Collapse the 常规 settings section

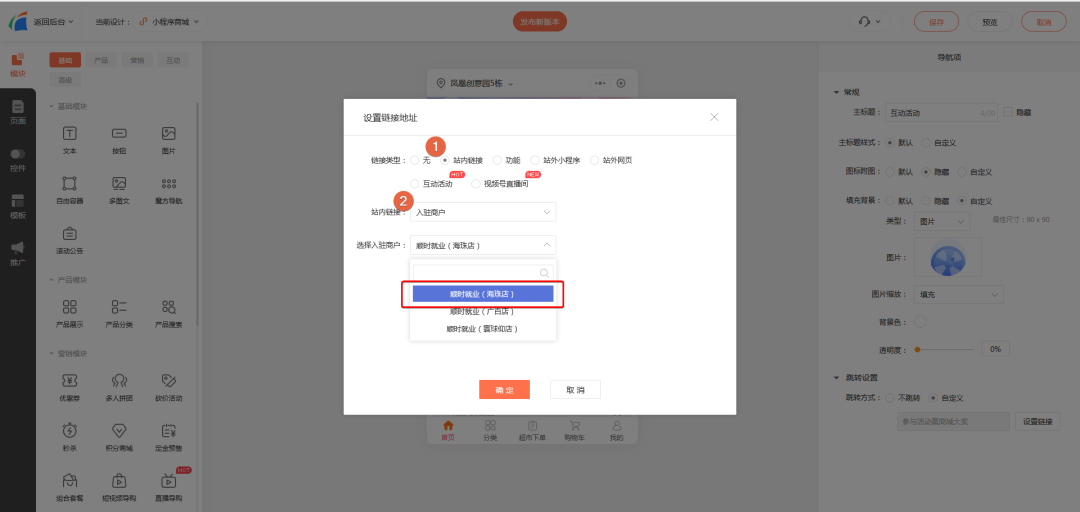coord(838,92)
